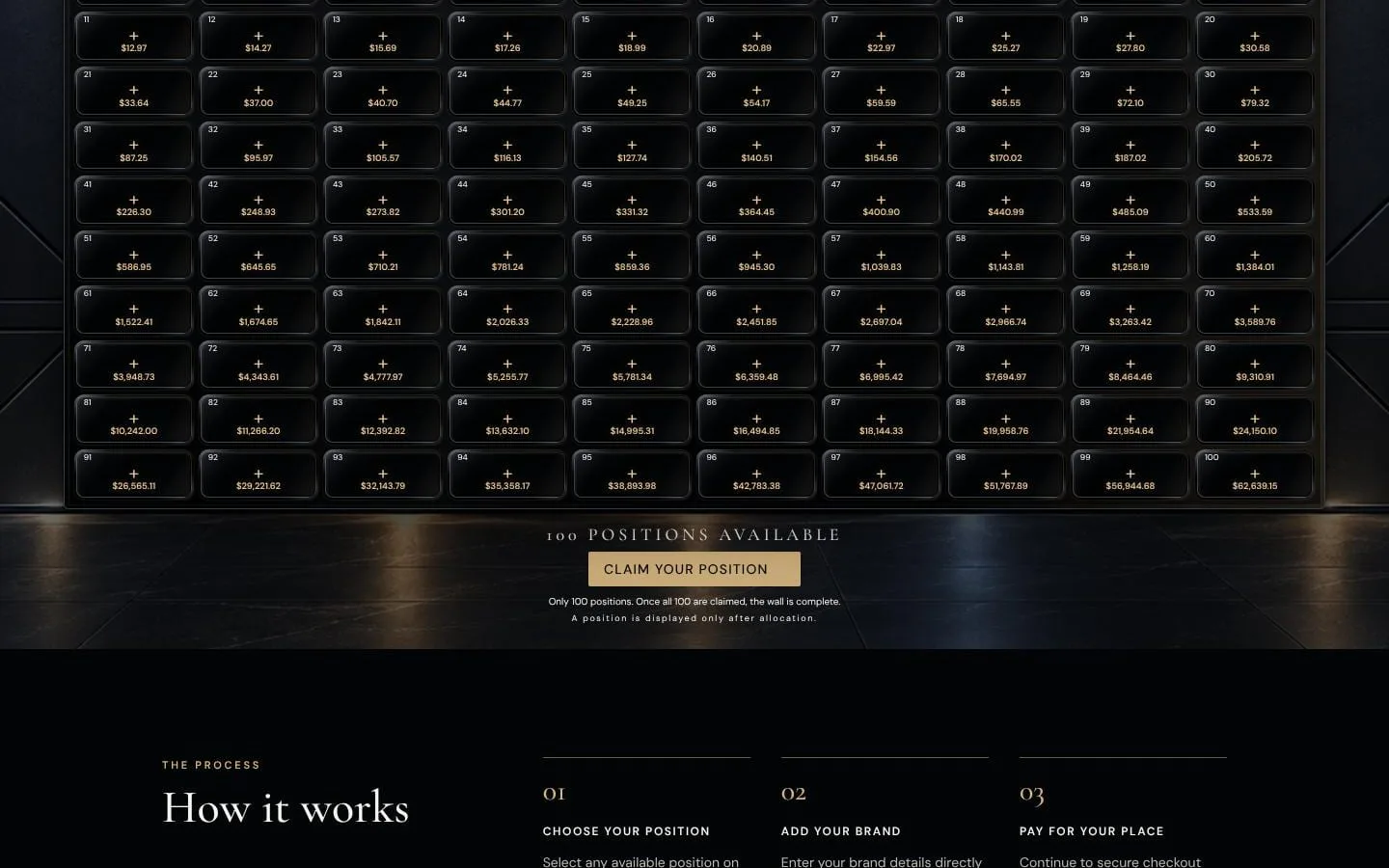Click the plus icon on position 41
Image resolution: width=1389 pixels, height=868 pixels.
point(134,200)
